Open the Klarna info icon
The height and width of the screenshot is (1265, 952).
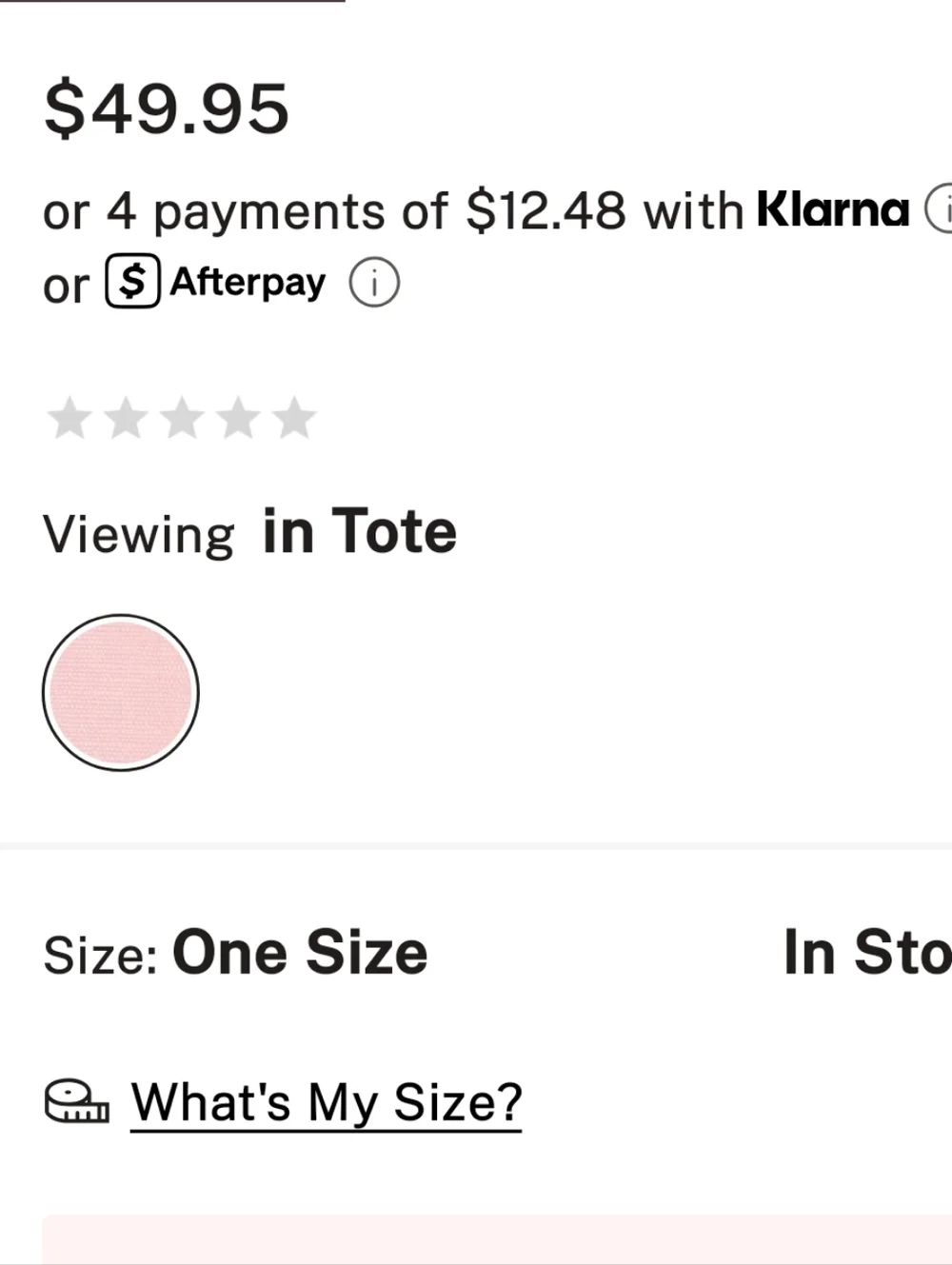(940, 208)
